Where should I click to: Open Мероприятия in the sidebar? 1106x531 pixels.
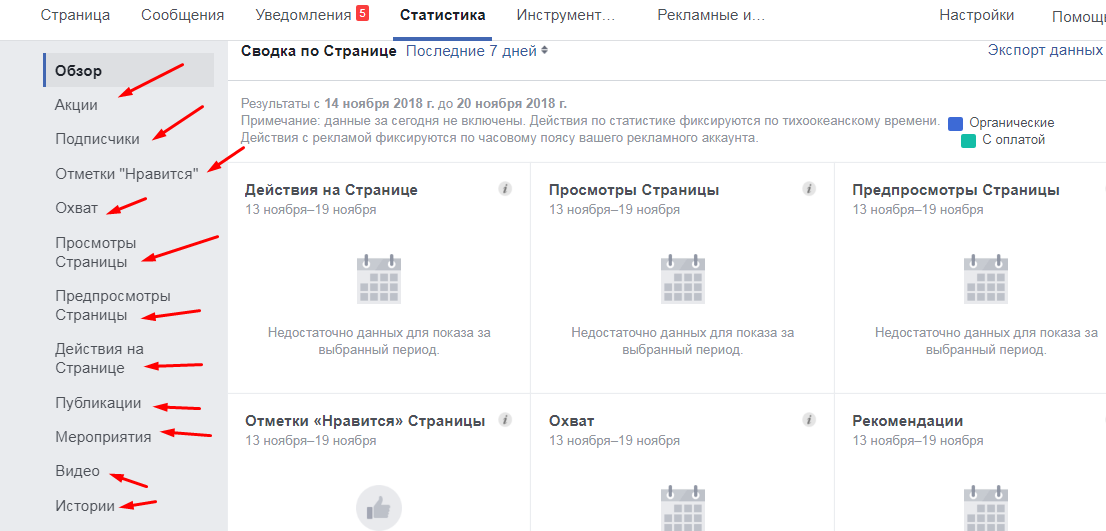(103, 437)
